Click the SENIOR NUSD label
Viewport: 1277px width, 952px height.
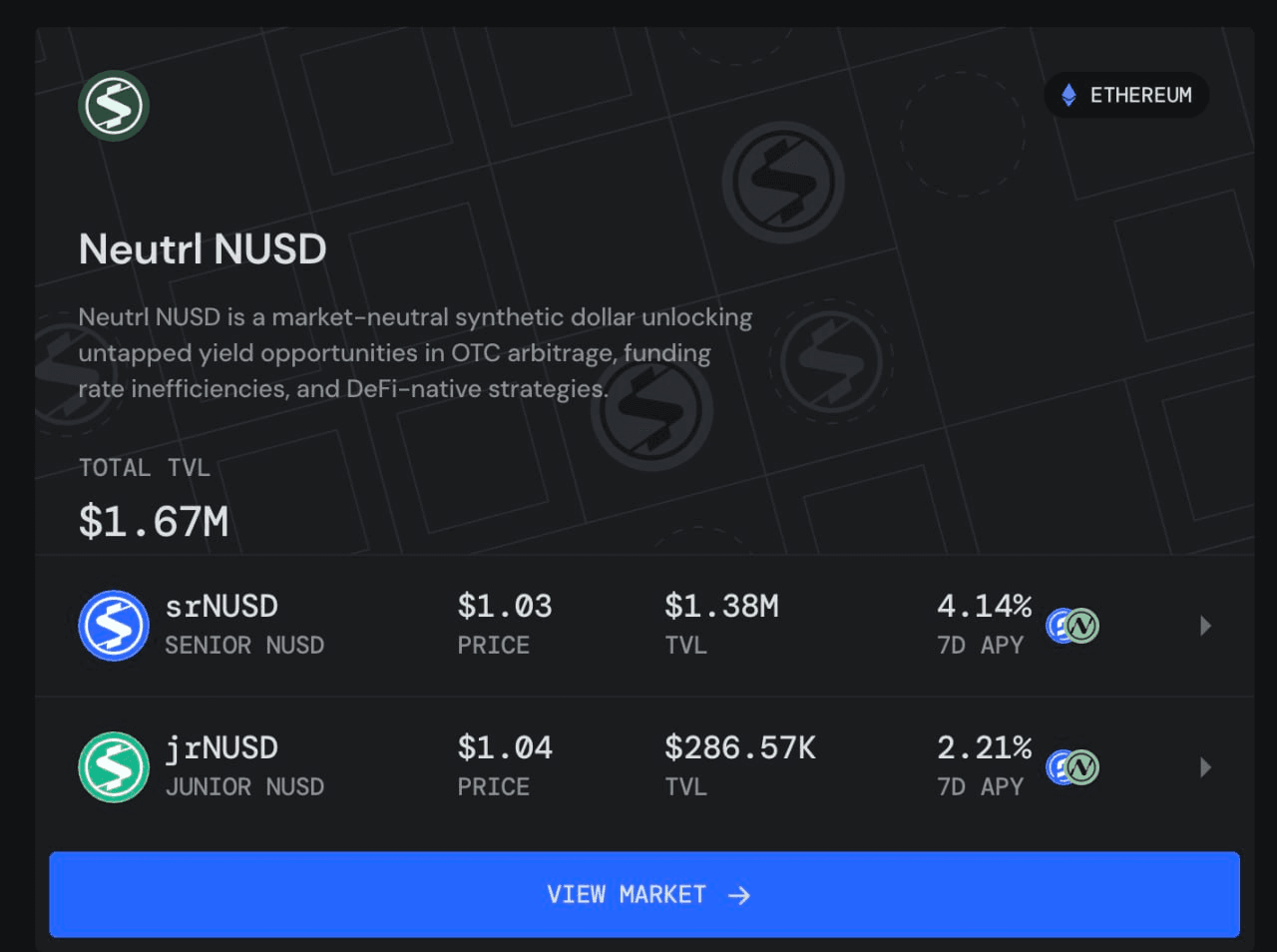coord(244,646)
